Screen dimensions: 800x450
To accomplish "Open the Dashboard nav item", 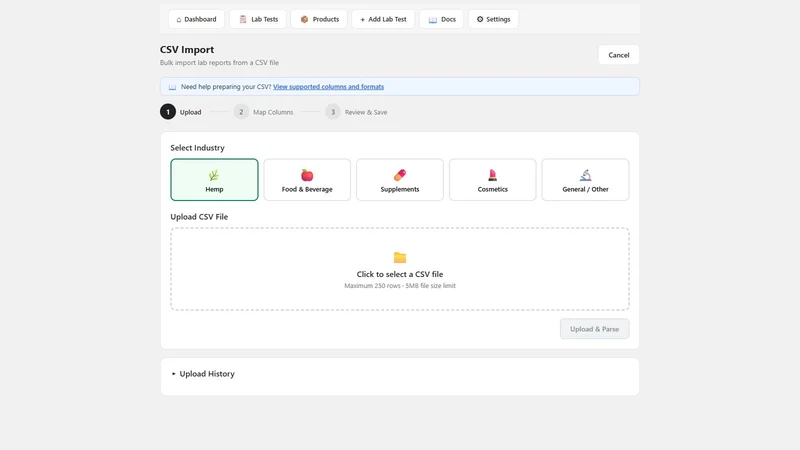I will [196, 19].
